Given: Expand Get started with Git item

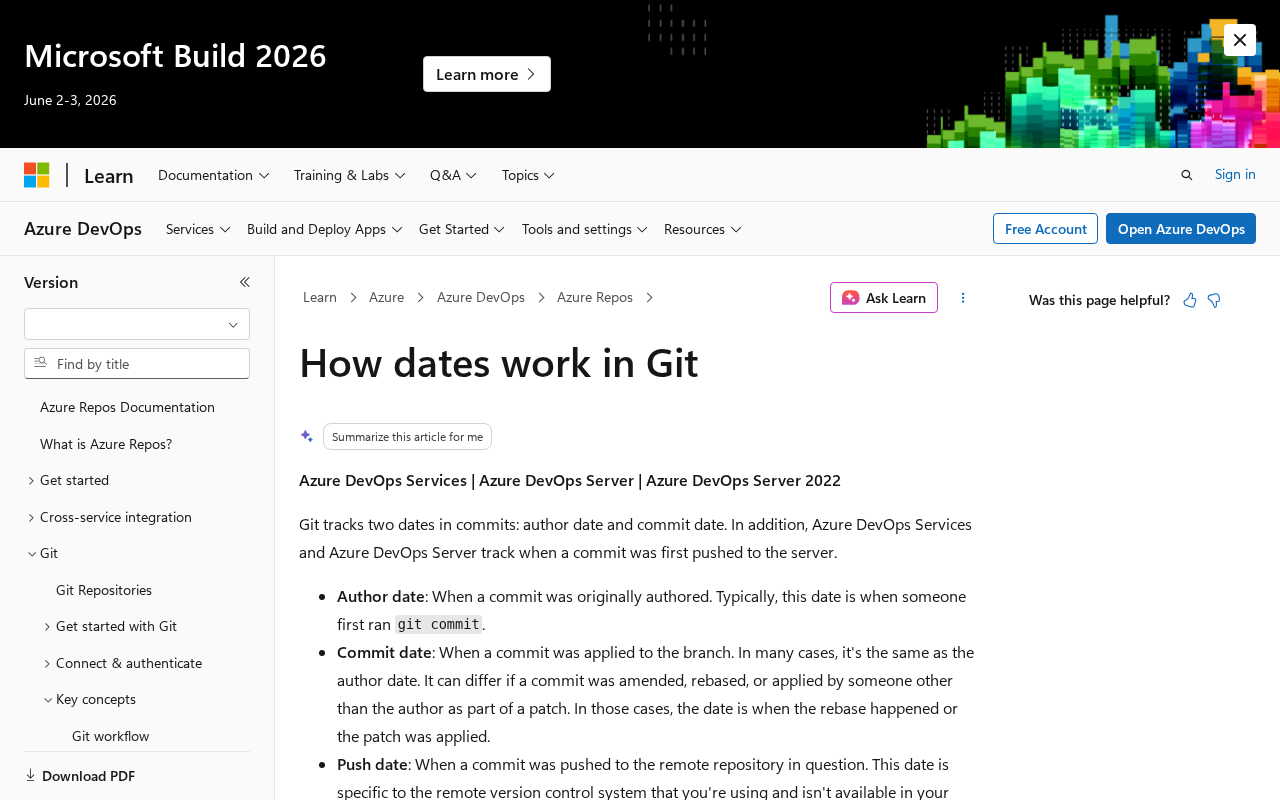Looking at the screenshot, I should (110, 626).
